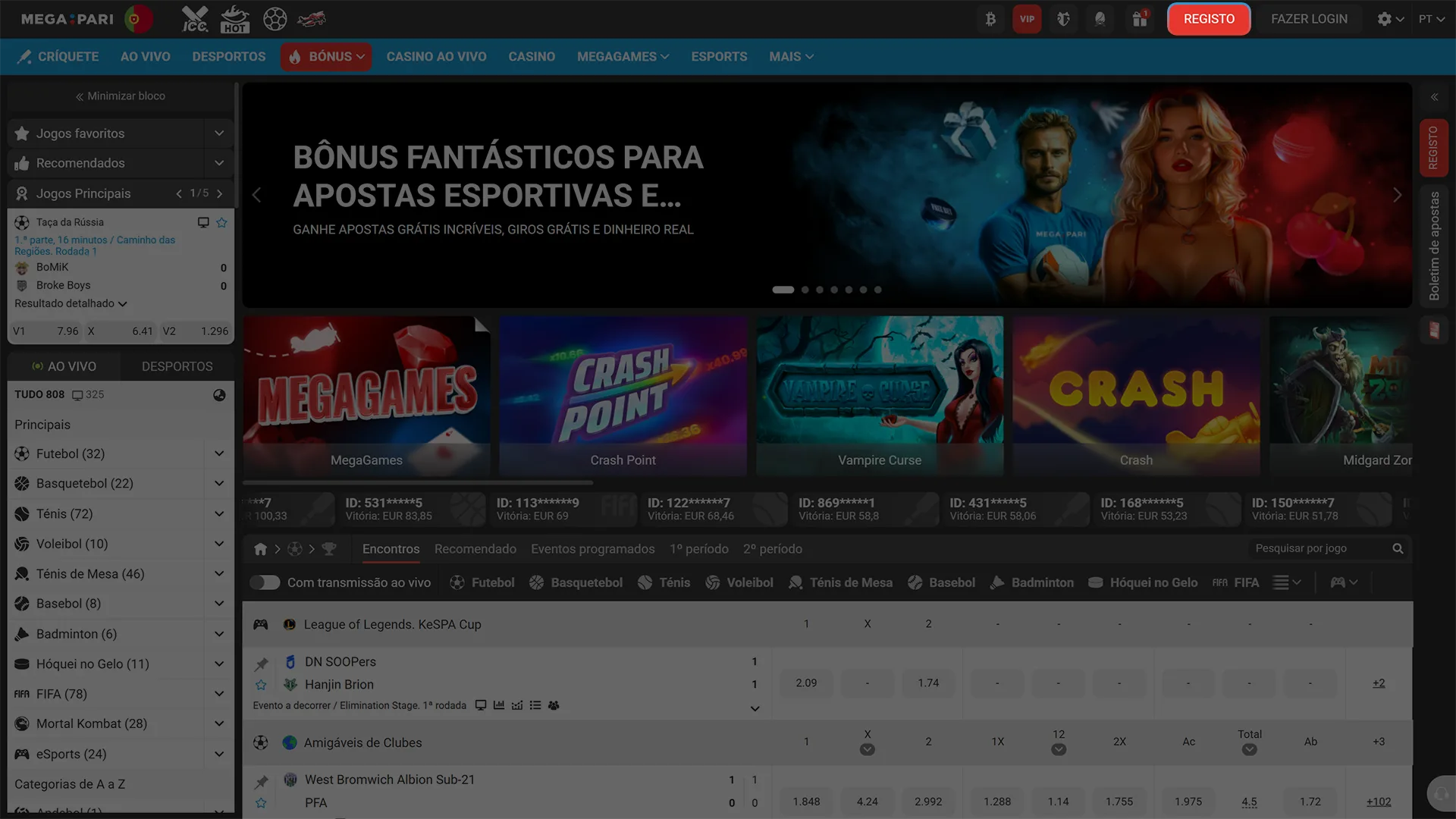Screen dimensions: 1456x819
Task: Go to previous banner slide arrow
Action: [x=256, y=195]
